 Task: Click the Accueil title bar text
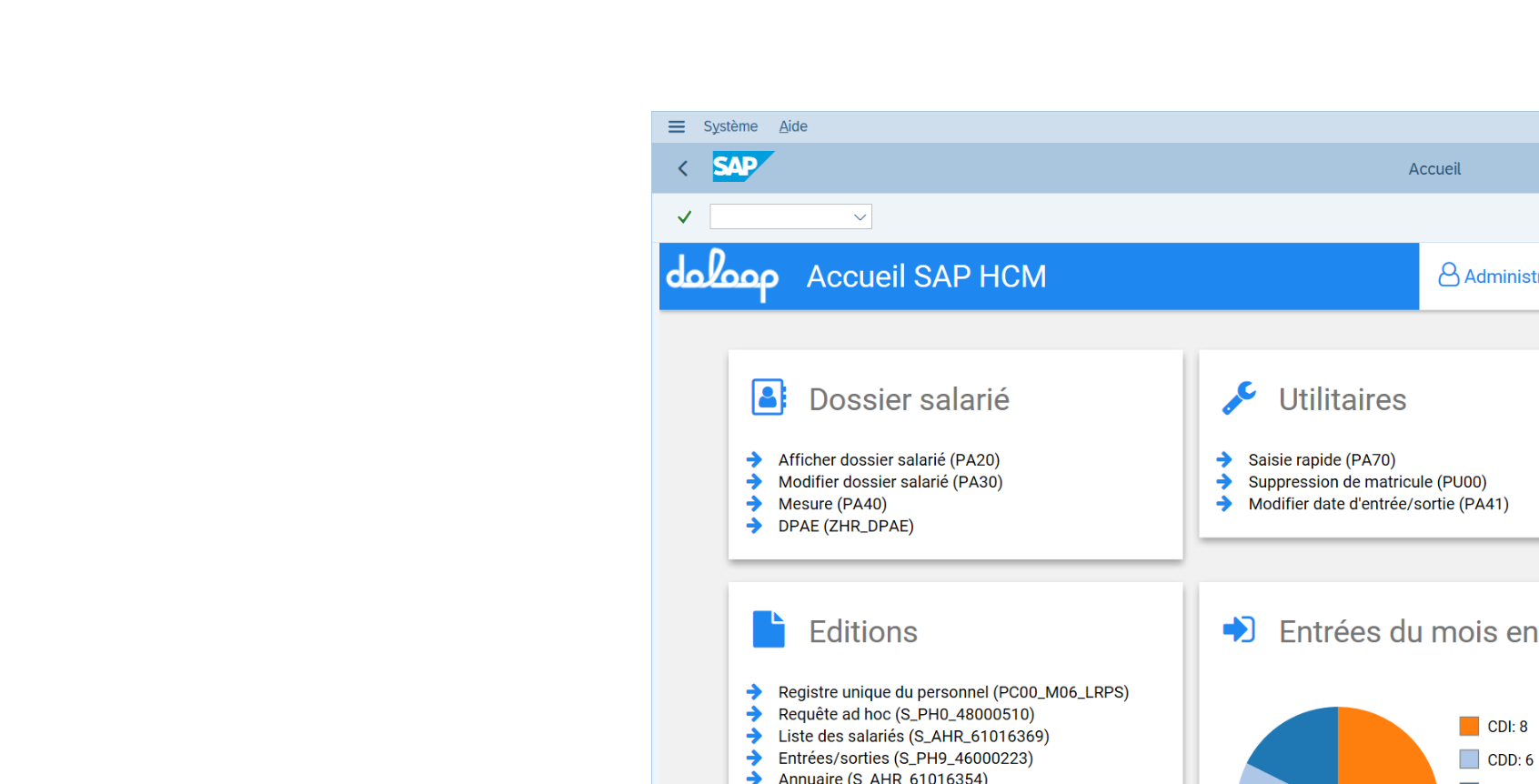coord(1434,169)
